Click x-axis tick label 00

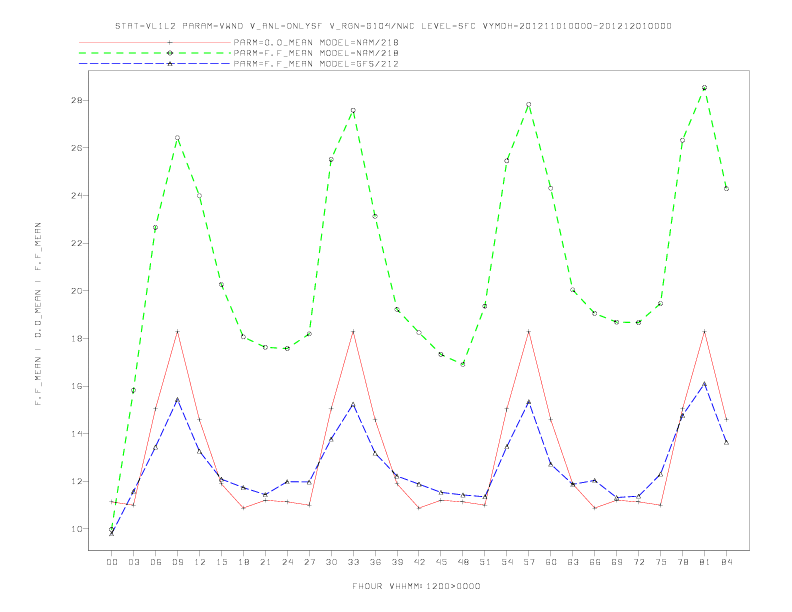[x=112, y=562]
